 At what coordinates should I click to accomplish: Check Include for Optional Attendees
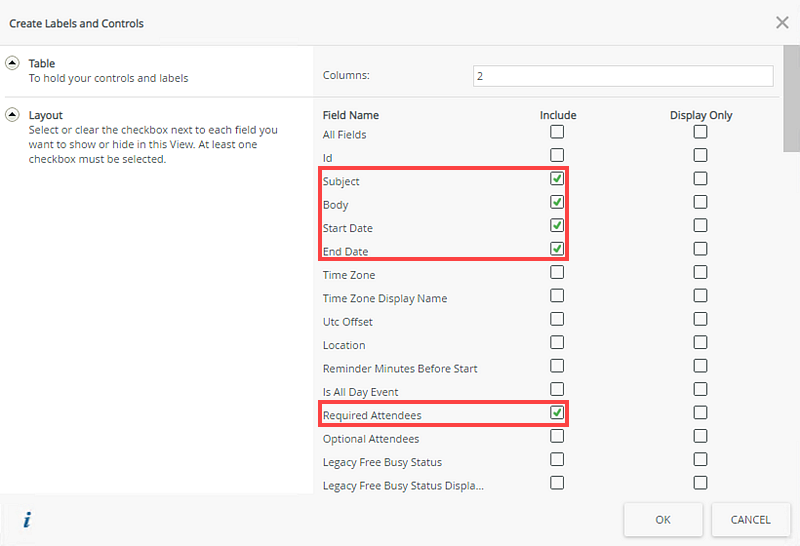coord(557,436)
